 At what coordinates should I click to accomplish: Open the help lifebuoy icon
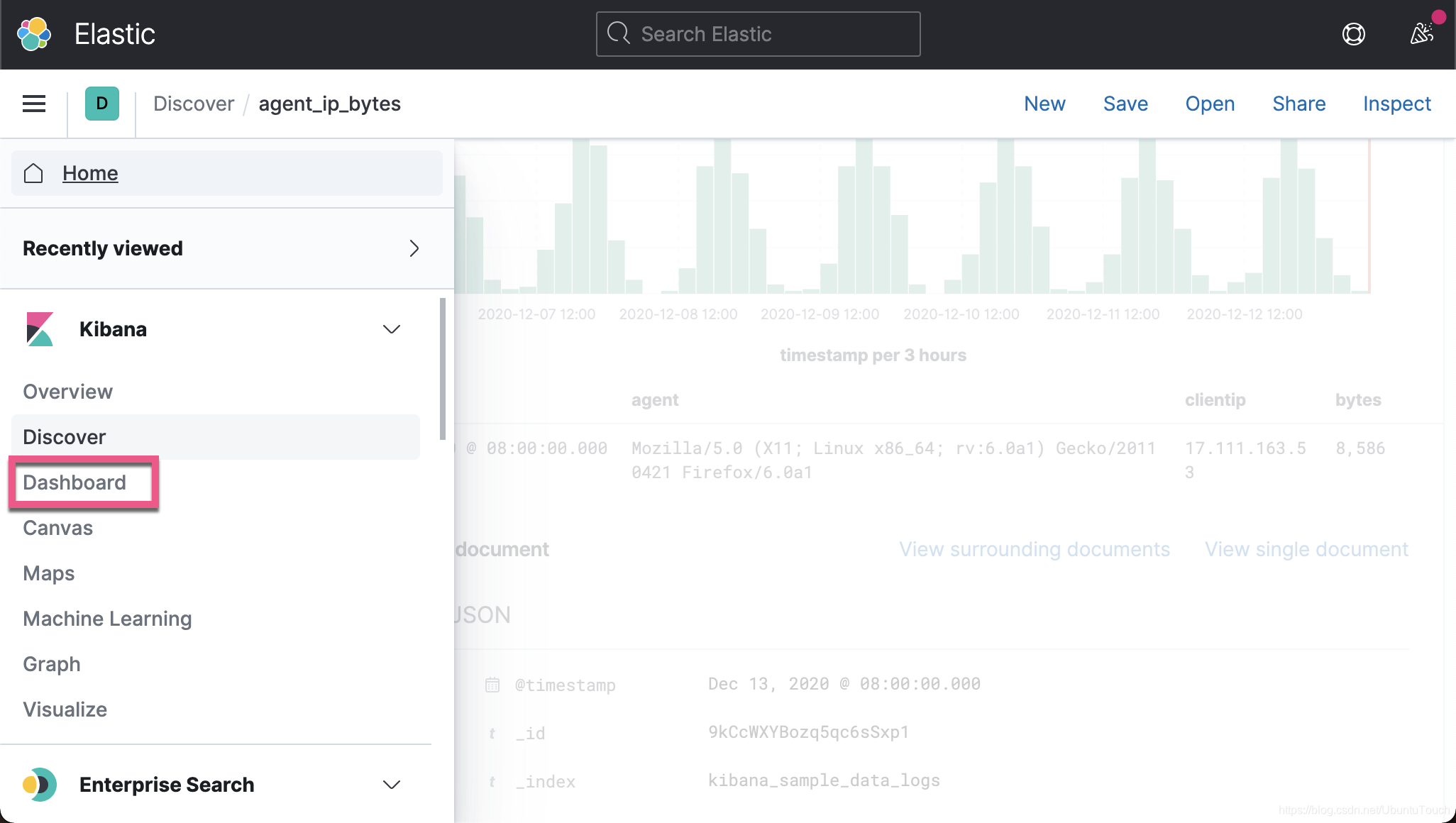coord(1353,34)
